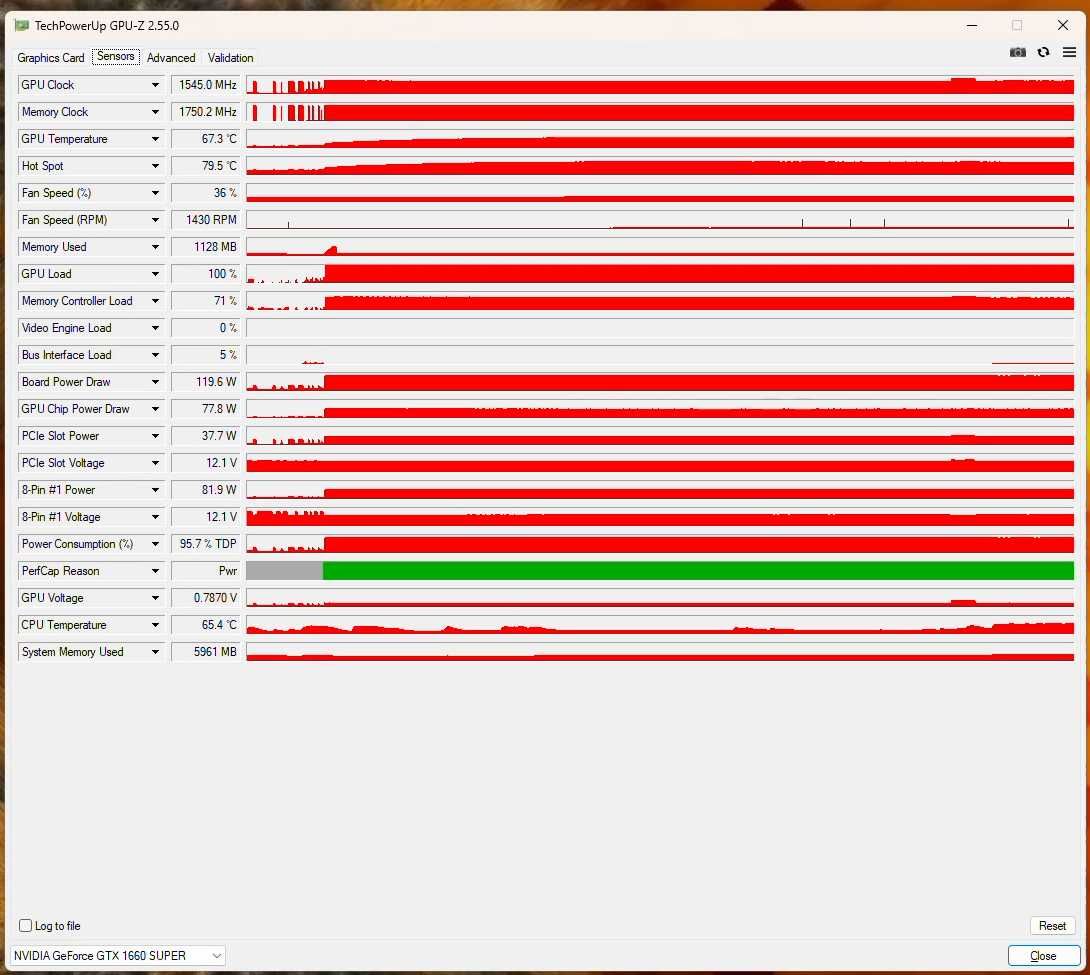Viewport: 1090px width, 975px height.
Task: Click the 1545.0 MHz GPU Clock value
Action: [x=206, y=85]
